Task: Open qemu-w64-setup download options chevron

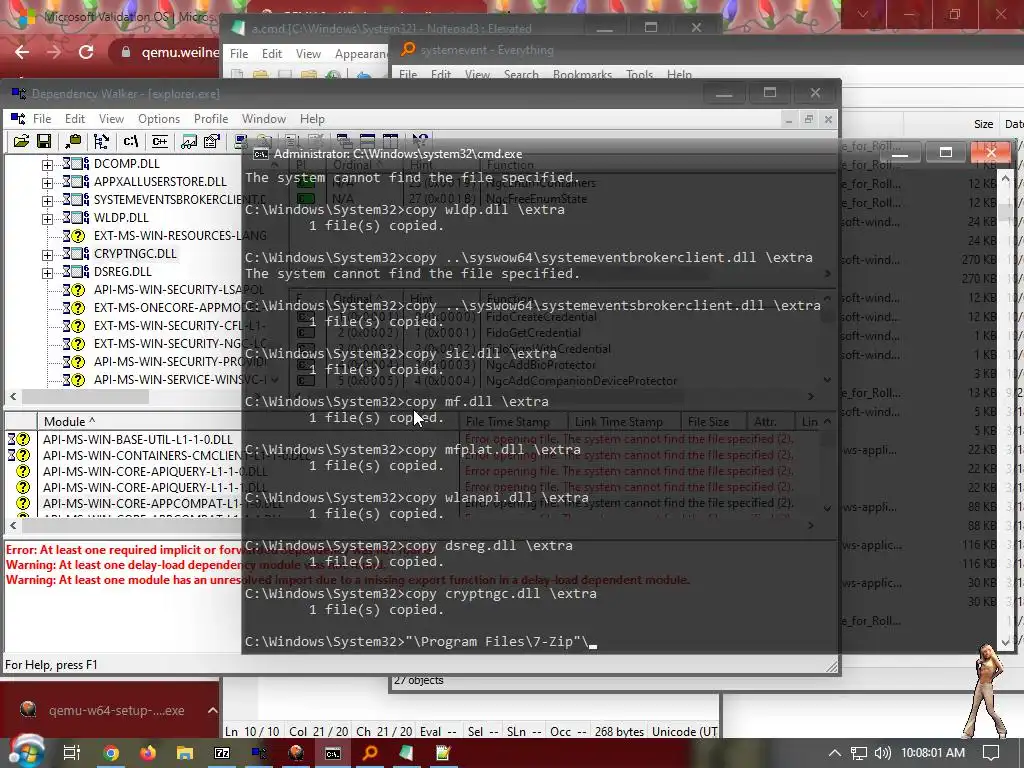Action: tap(212, 710)
